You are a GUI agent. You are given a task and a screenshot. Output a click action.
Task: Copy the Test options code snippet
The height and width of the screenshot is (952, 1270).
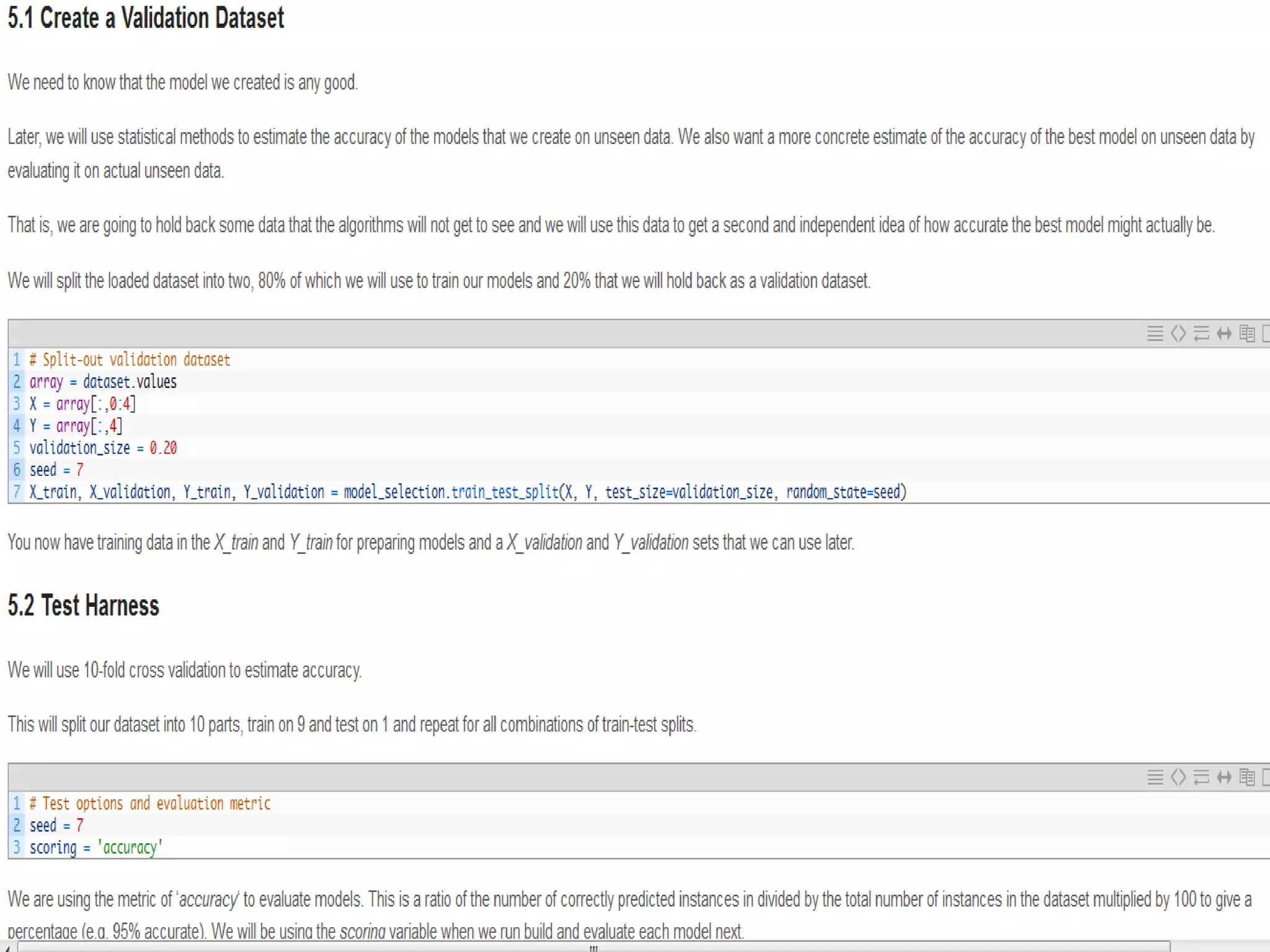tap(1247, 777)
